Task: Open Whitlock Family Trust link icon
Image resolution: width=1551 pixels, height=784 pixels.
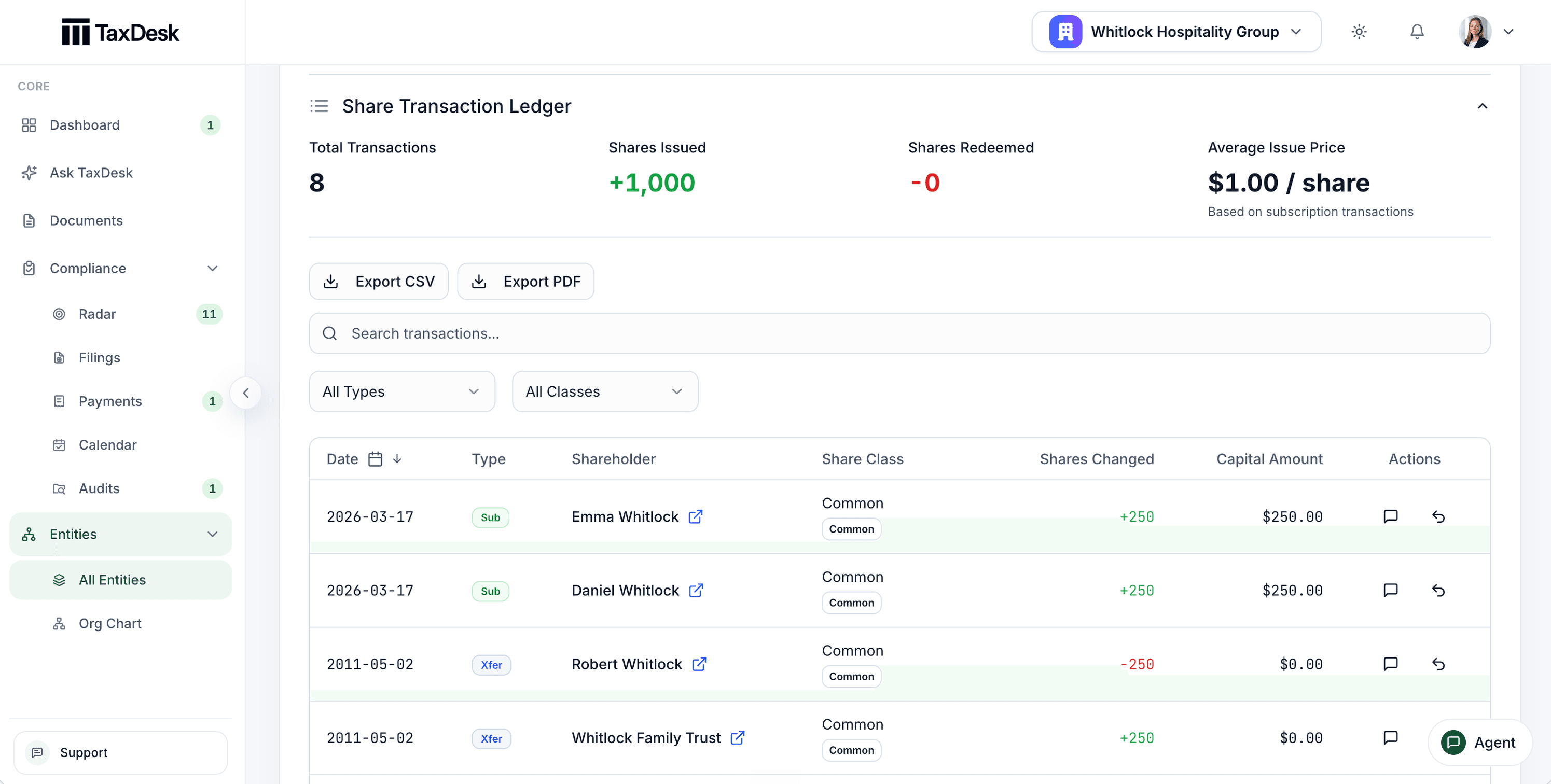Action: click(738, 738)
